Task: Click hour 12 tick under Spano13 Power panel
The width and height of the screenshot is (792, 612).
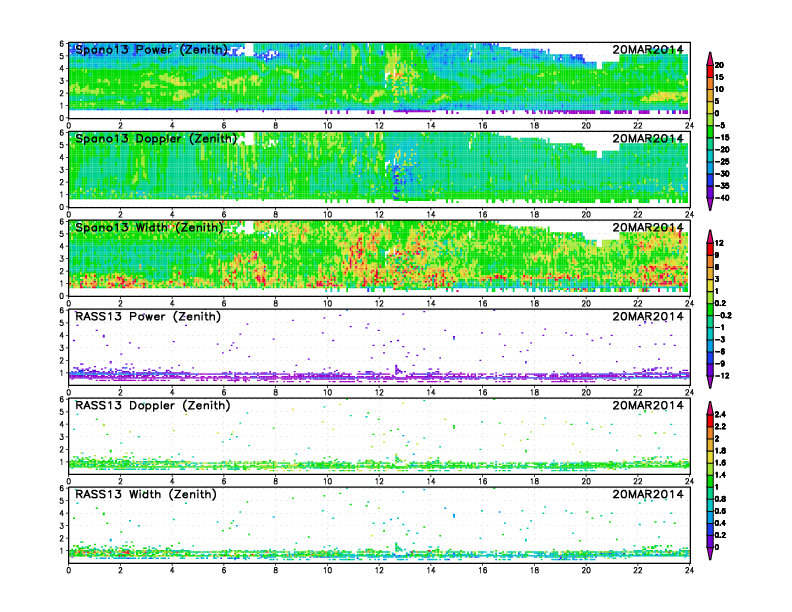Action: [x=379, y=126]
